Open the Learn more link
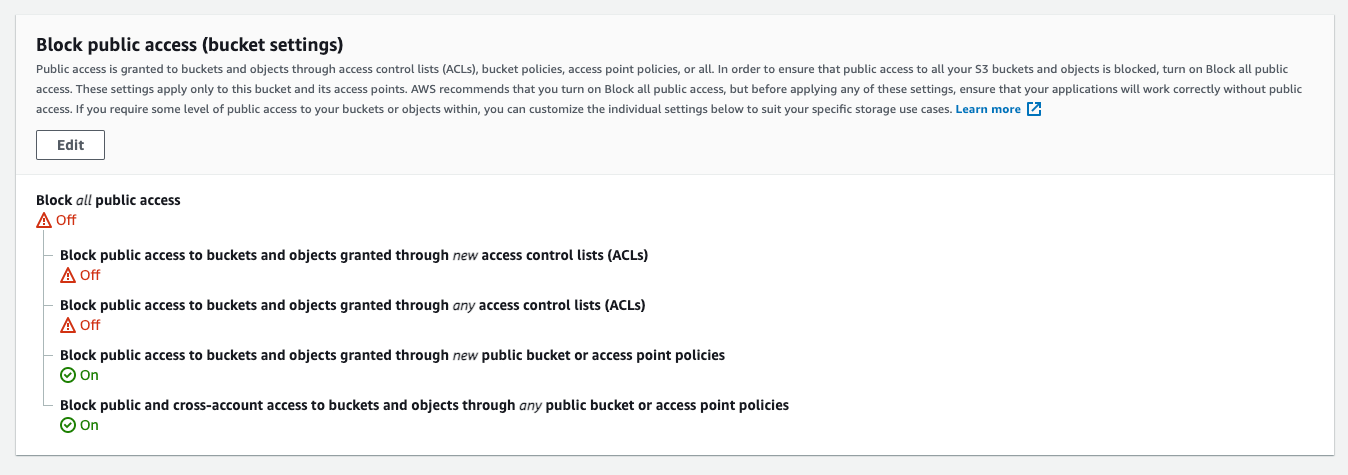The height and width of the screenshot is (475, 1348). coord(988,109)
